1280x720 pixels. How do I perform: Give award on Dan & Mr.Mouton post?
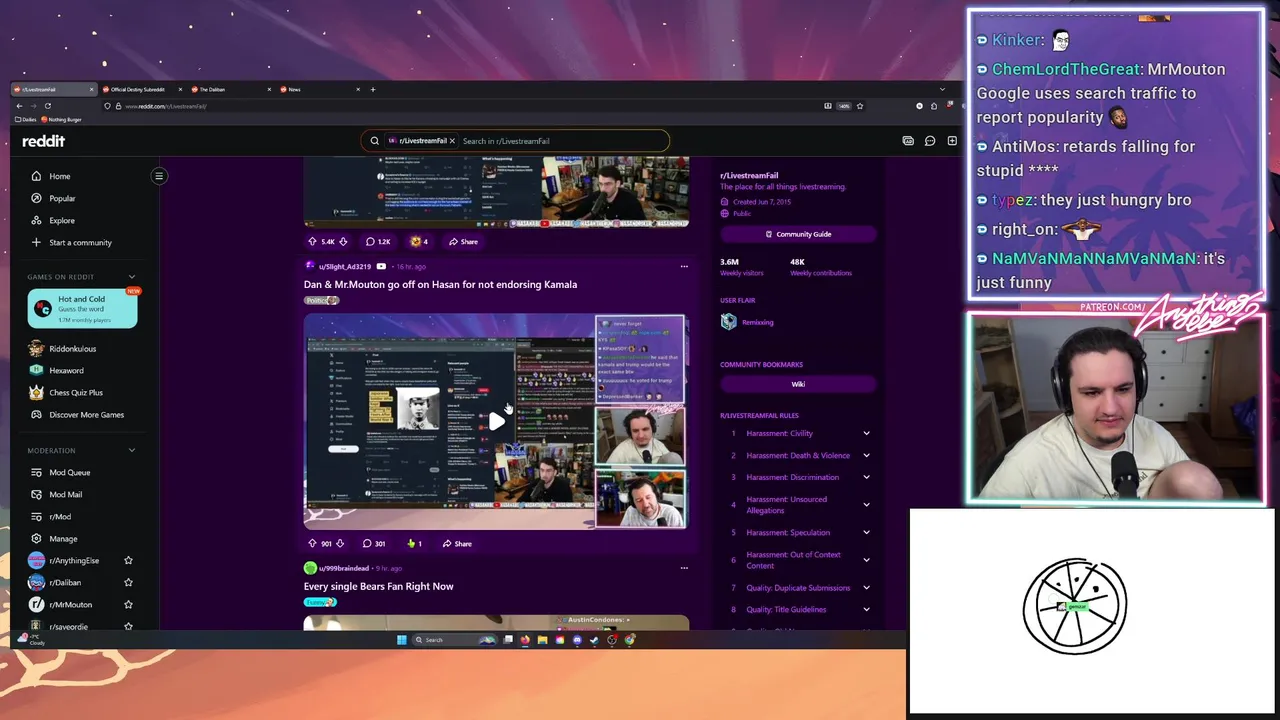[x=414, y=543]
